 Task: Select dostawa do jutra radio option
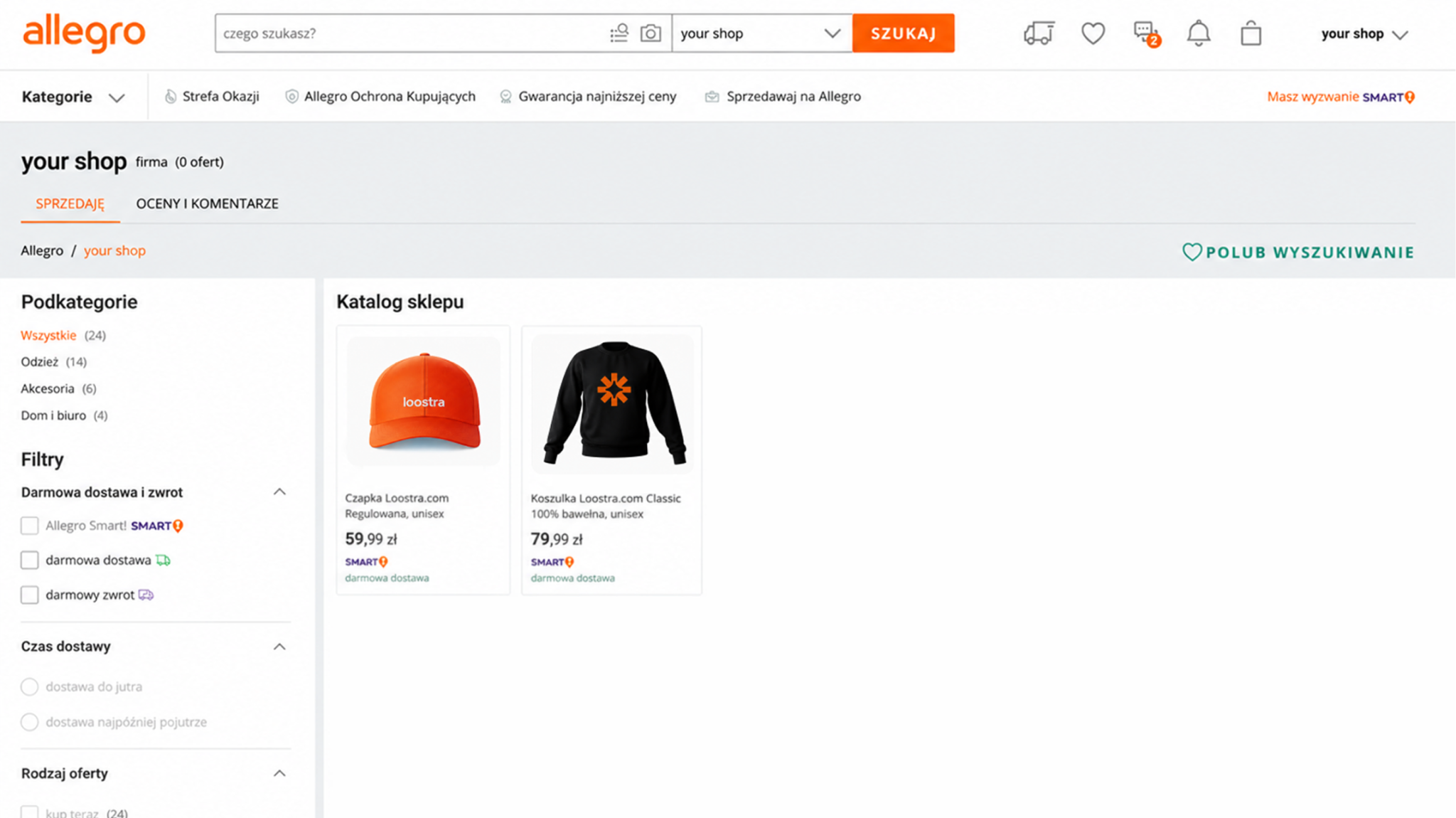[x=29, y=686]
